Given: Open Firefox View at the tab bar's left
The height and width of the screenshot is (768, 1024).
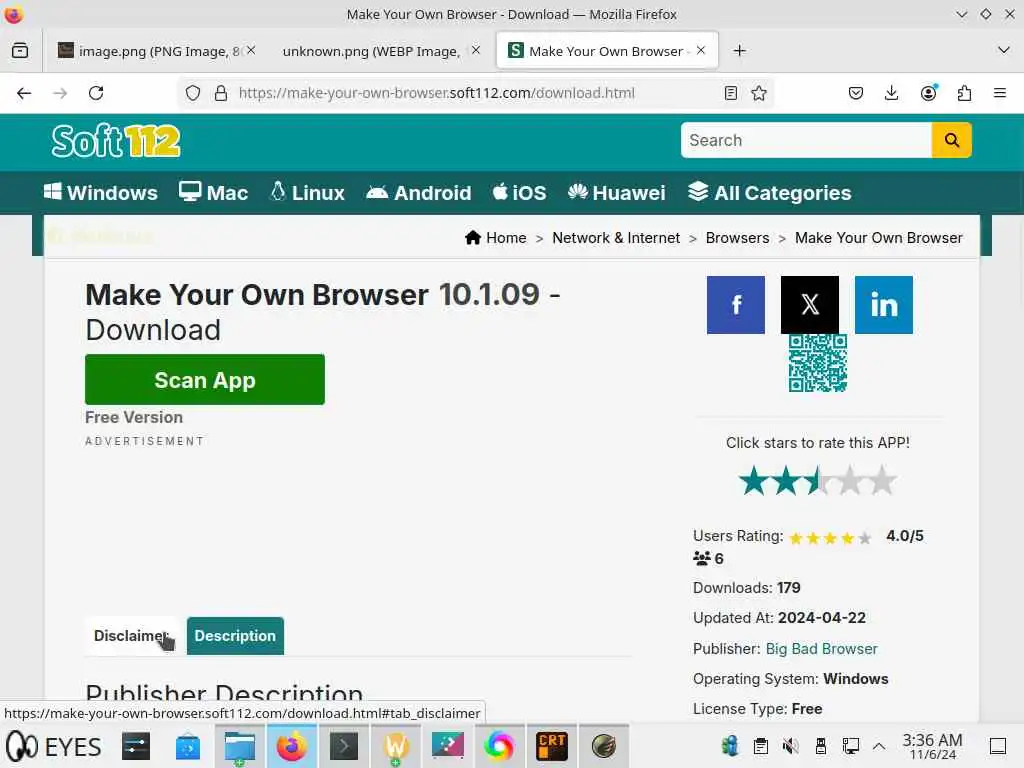Looking at the screenshot, I should pos(20,50).
